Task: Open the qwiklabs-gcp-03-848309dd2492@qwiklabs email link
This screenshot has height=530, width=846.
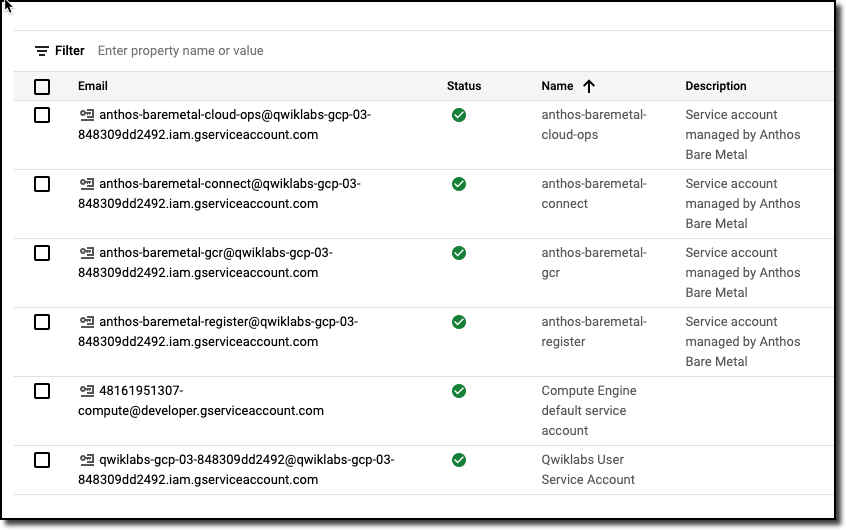Action: (x=236, y=470)
